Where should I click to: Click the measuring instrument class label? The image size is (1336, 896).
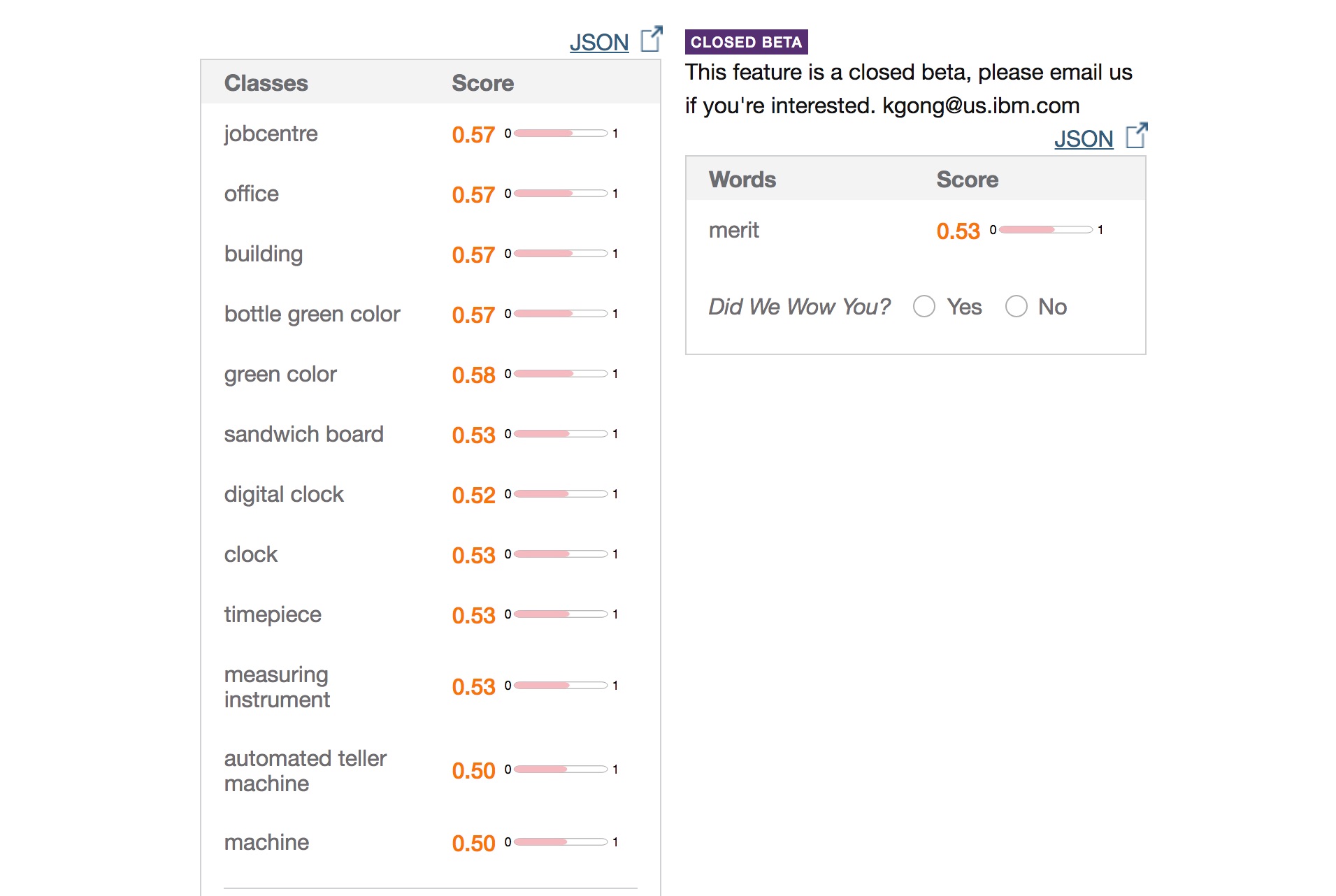pyautogui.click(x=277, y=687)
